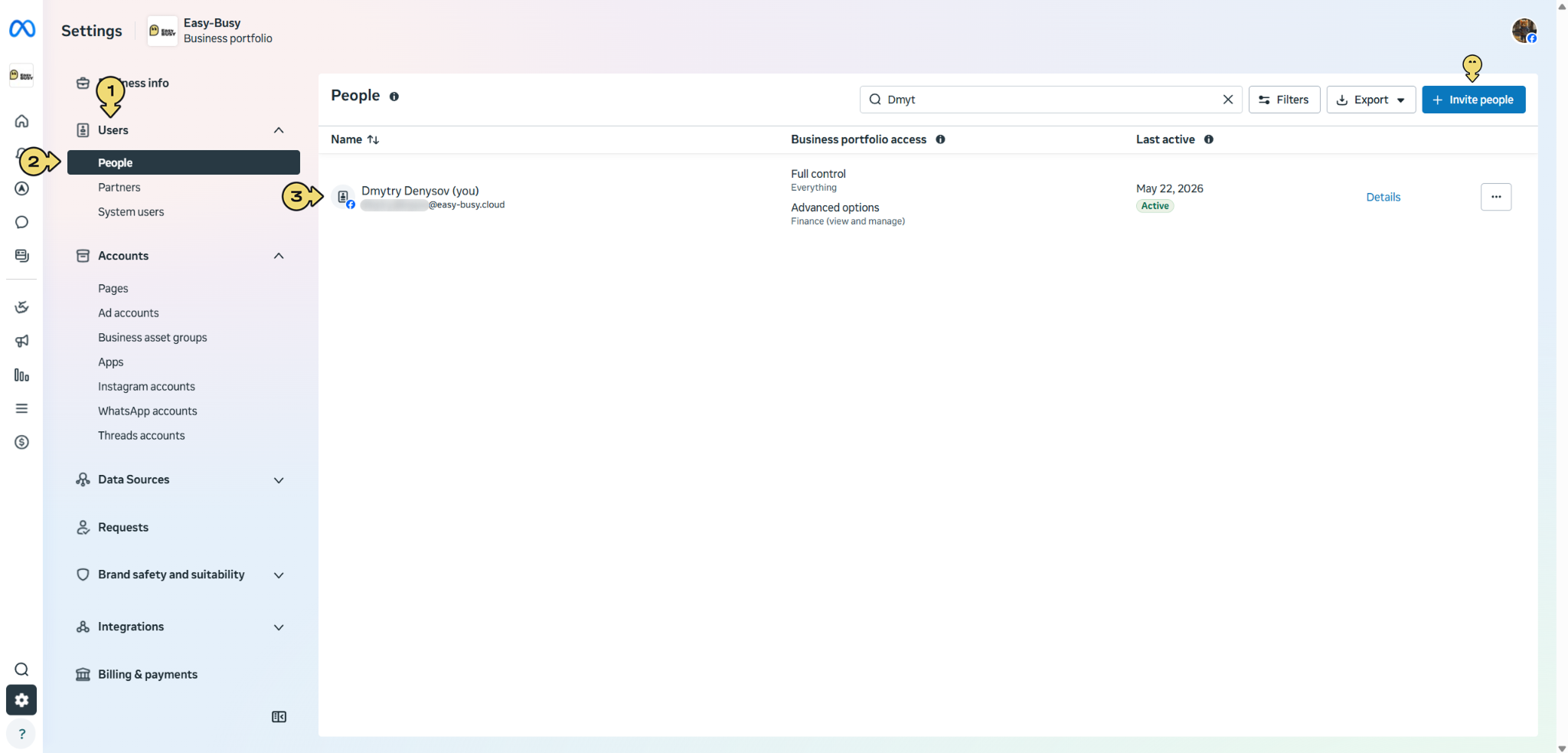Go to Home via house icon

tap(21, 121)
